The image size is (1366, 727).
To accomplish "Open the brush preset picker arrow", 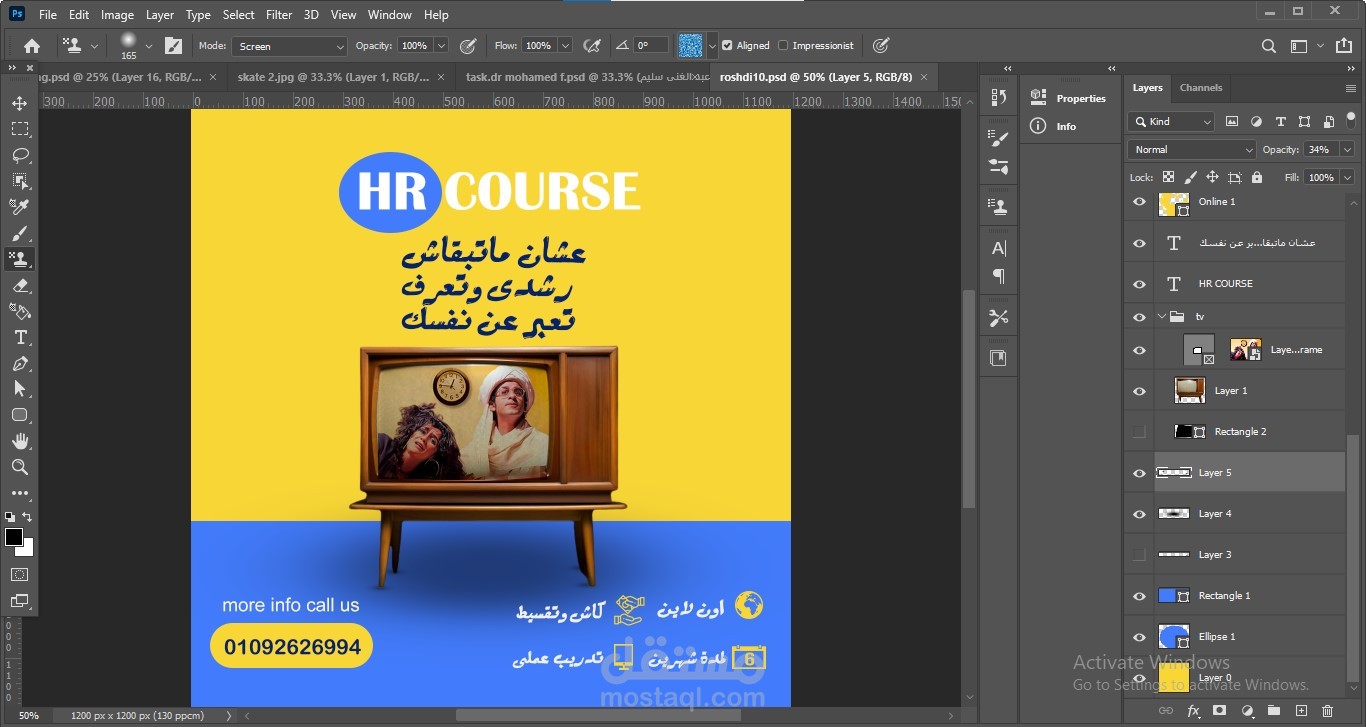I will [x=149, y=46].
